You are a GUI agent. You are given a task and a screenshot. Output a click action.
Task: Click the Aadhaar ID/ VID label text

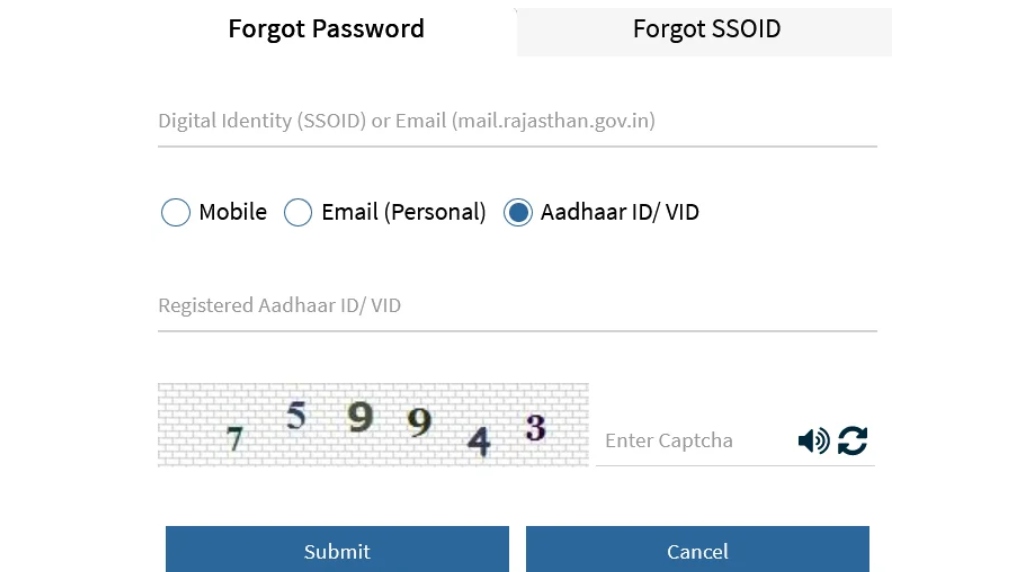tap(620, 212)
